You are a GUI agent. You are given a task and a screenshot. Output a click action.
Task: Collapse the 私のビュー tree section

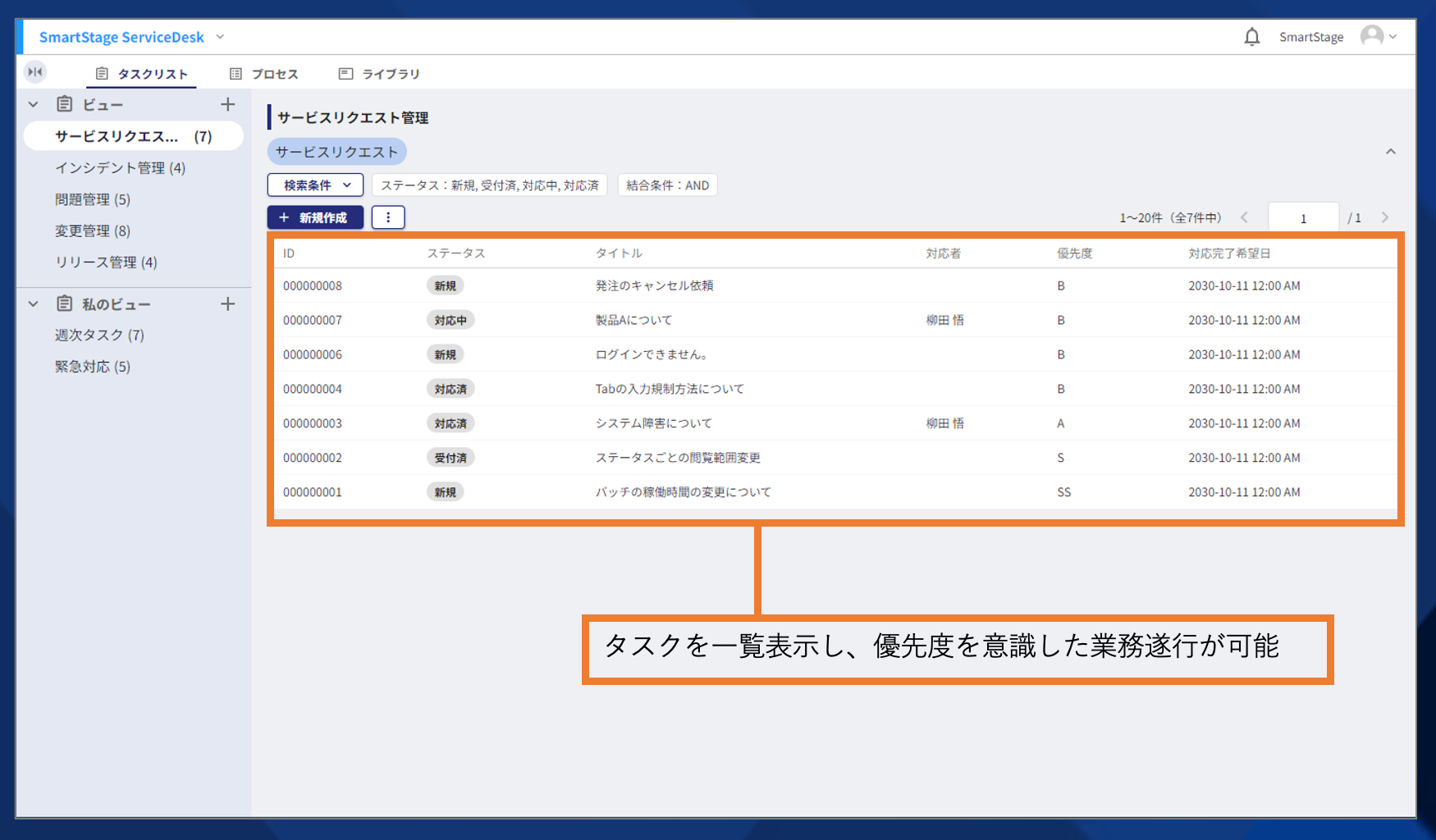point(34,304)
